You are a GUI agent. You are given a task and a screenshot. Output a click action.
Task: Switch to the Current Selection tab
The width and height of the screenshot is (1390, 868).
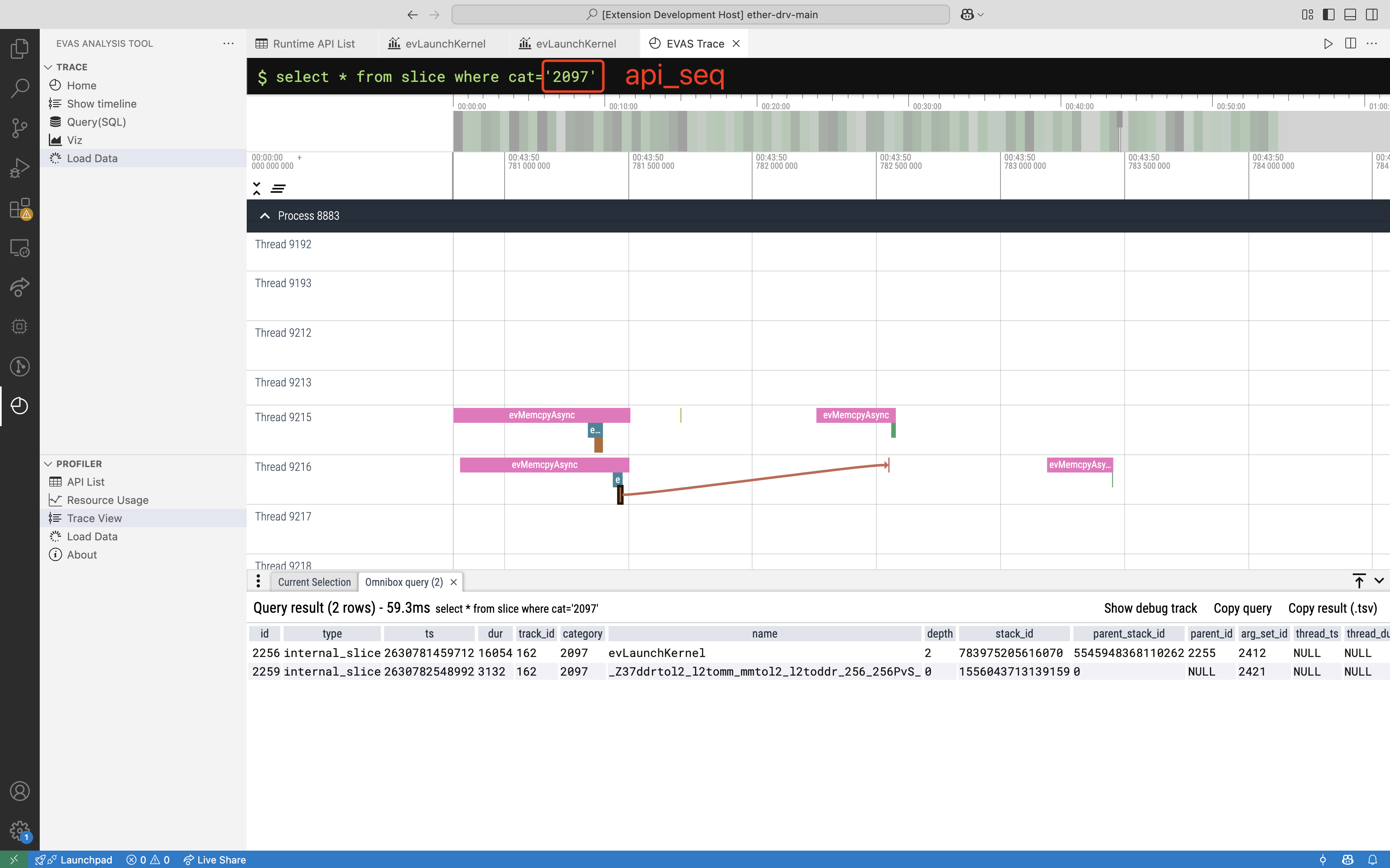[x=314, y=582]
